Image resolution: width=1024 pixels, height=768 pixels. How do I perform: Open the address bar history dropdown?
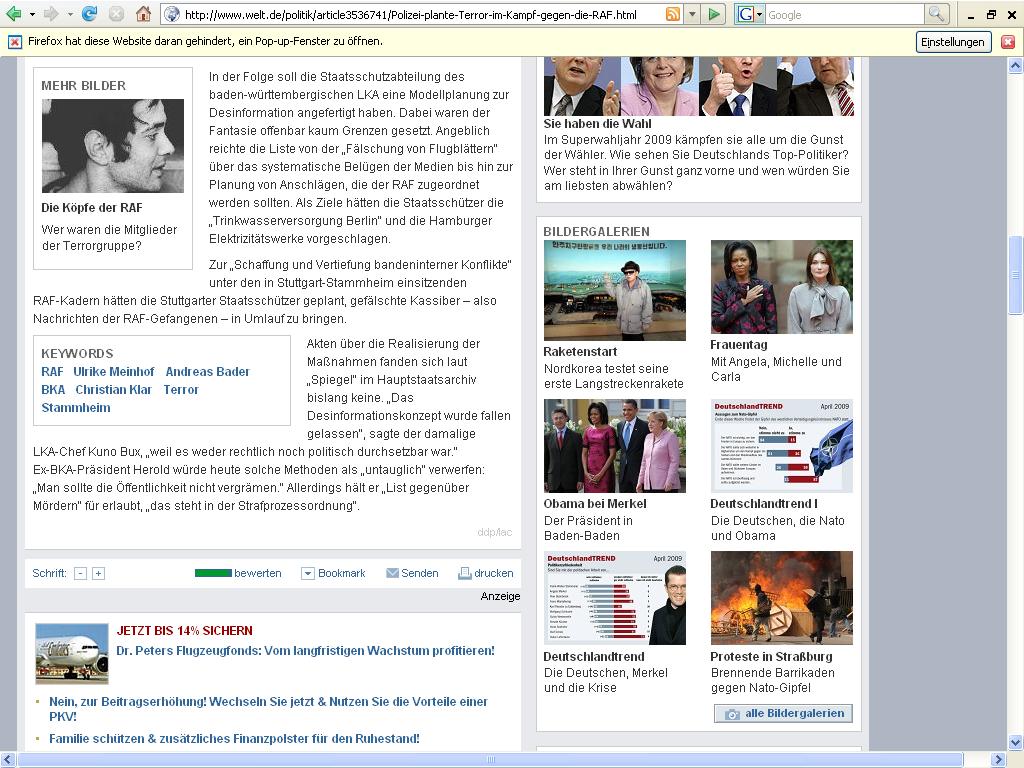tap(692, 14)
